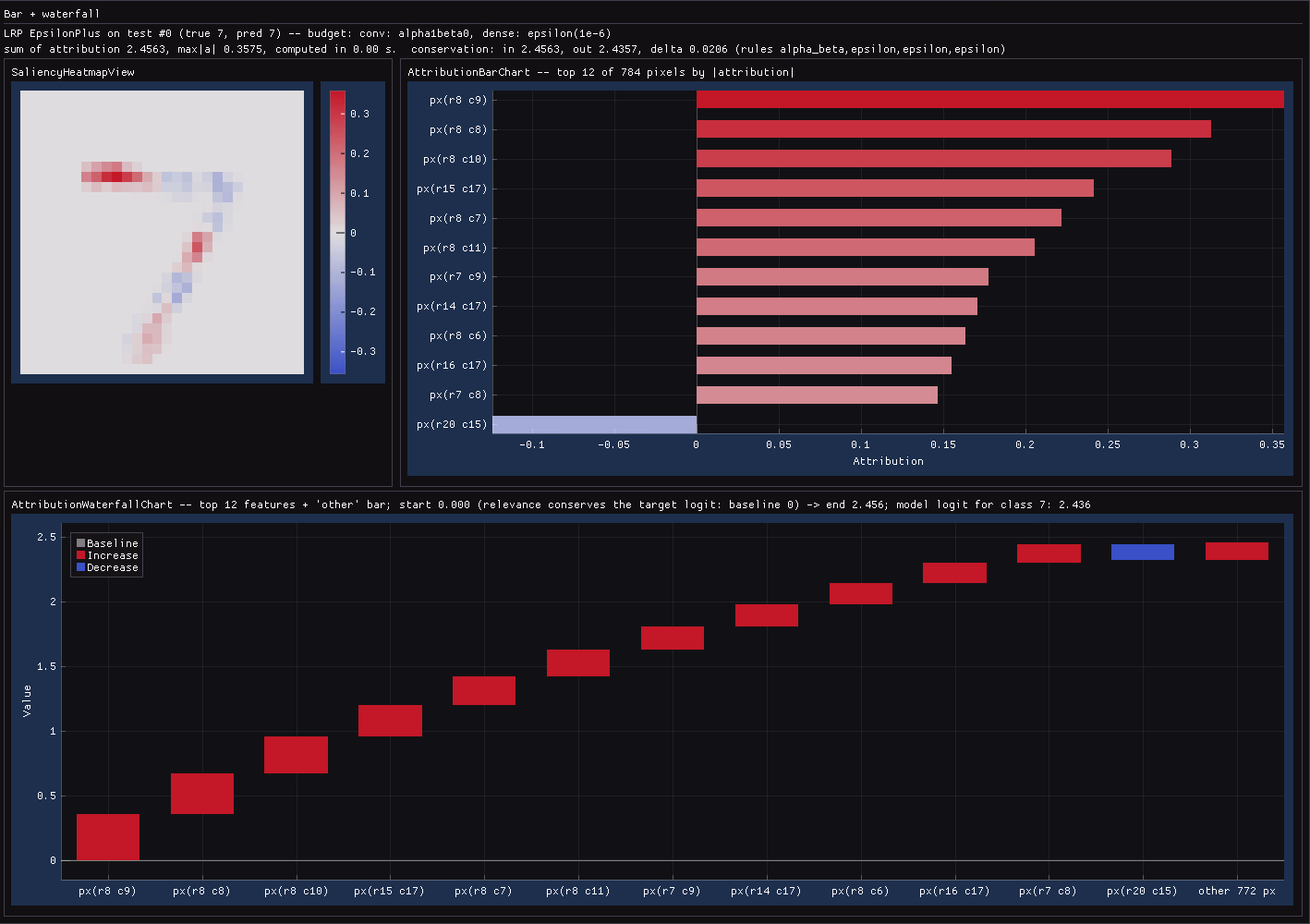1310x924 pixels.
Task: Click the AttributionWaterfallChart title text
Action: click(x=551, y=505)
